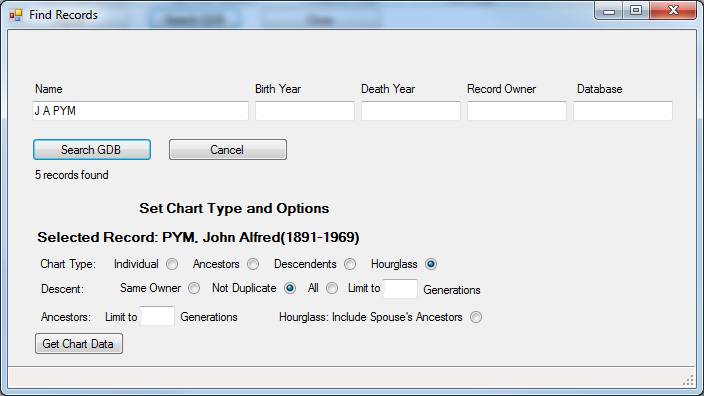704x396 pixels.
Task: Click the Record Owner text box
Action: pos(517,111)
